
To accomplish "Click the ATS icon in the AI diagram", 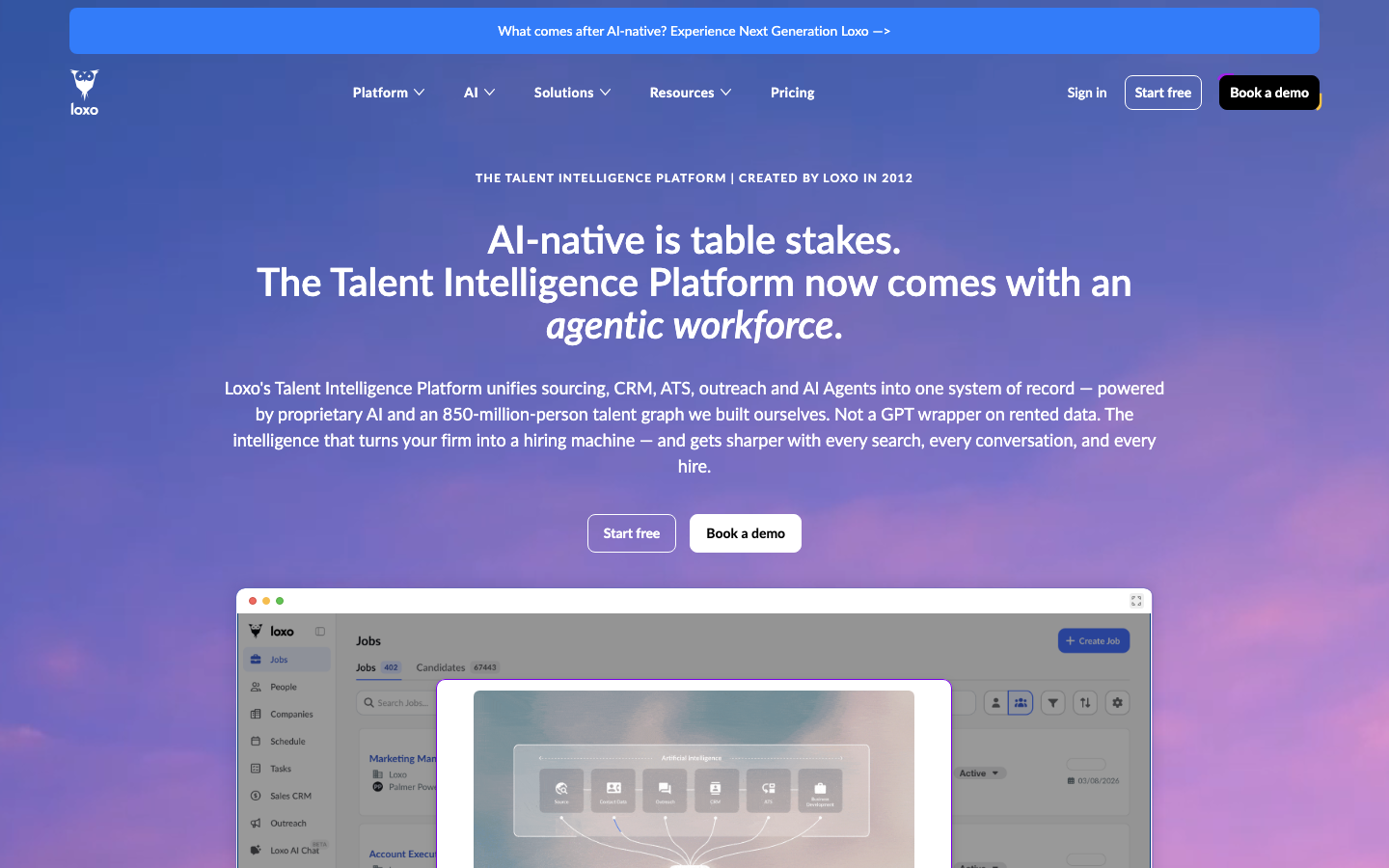I will 769,789.
